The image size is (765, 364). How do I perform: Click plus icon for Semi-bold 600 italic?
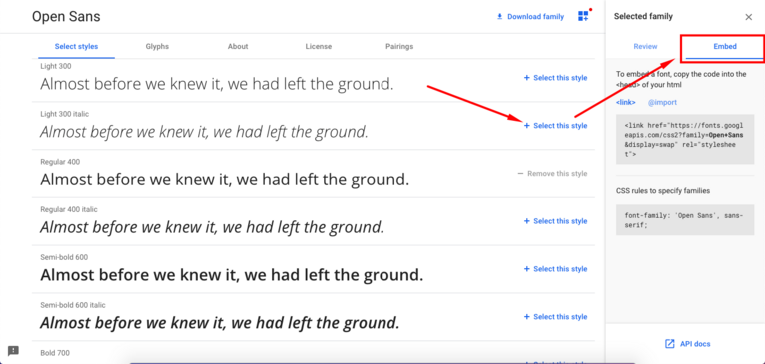click(526, 317)
